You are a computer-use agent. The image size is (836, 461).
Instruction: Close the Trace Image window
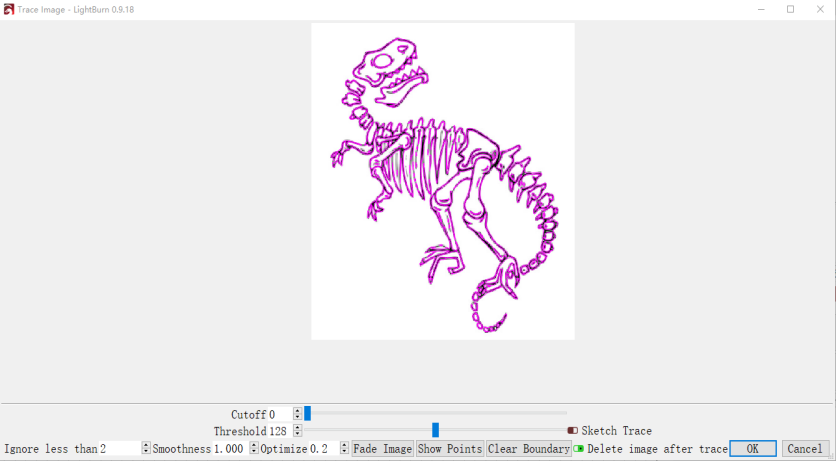click(820, 9)
